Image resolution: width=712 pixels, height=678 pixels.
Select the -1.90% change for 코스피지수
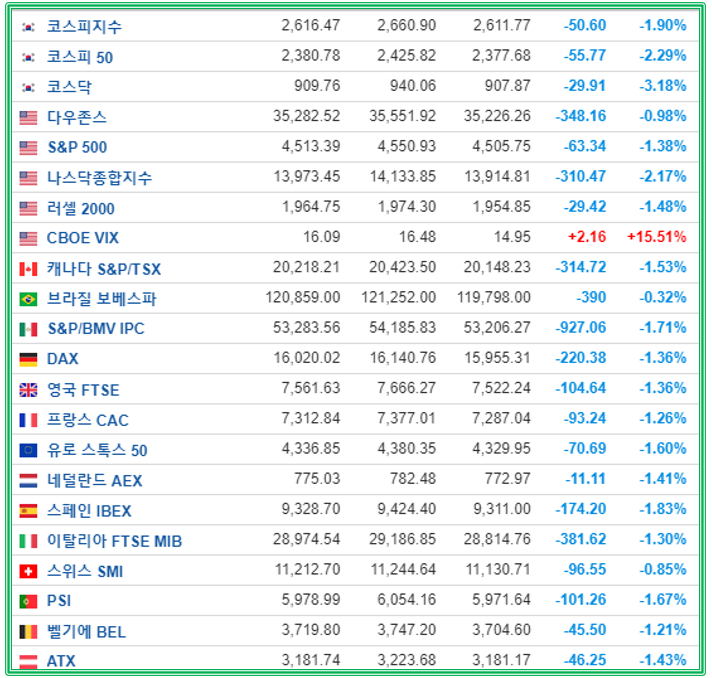663,25
